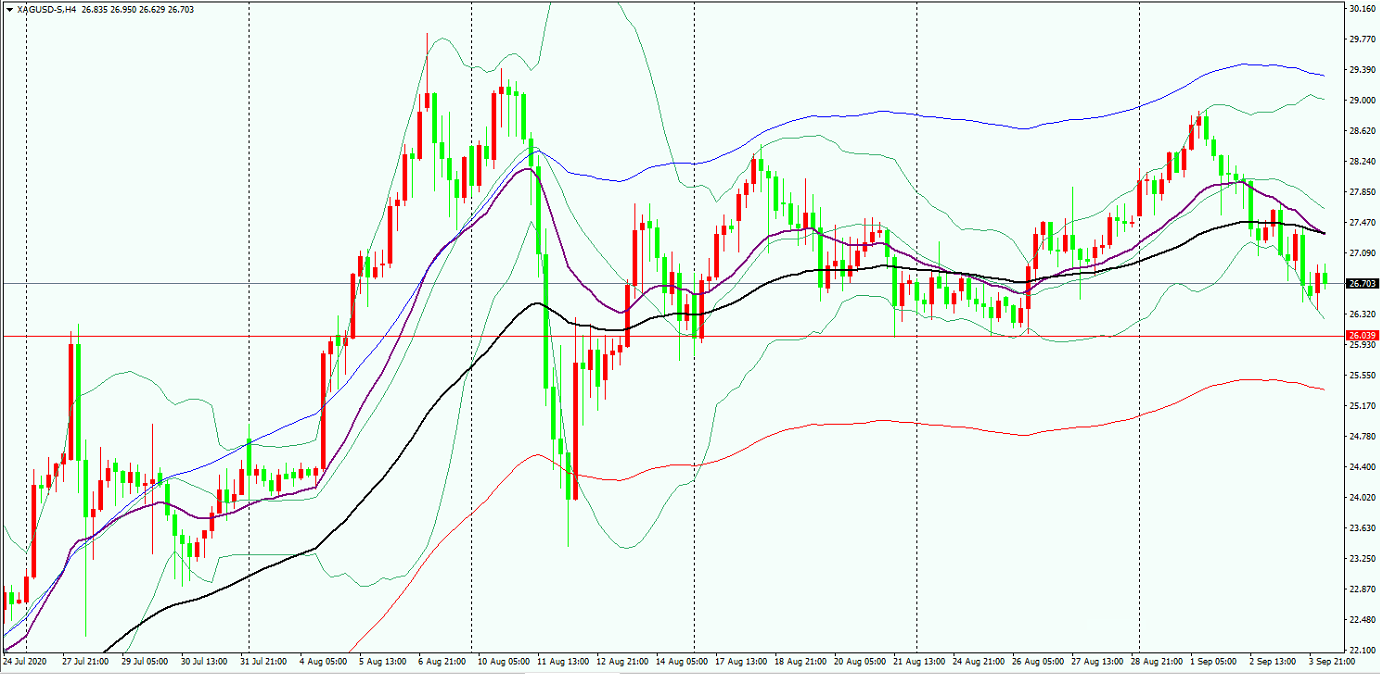Click the small triangle before XAGUSD-S title
This screenshot has height=674, width=1380.
coord(10,9)
